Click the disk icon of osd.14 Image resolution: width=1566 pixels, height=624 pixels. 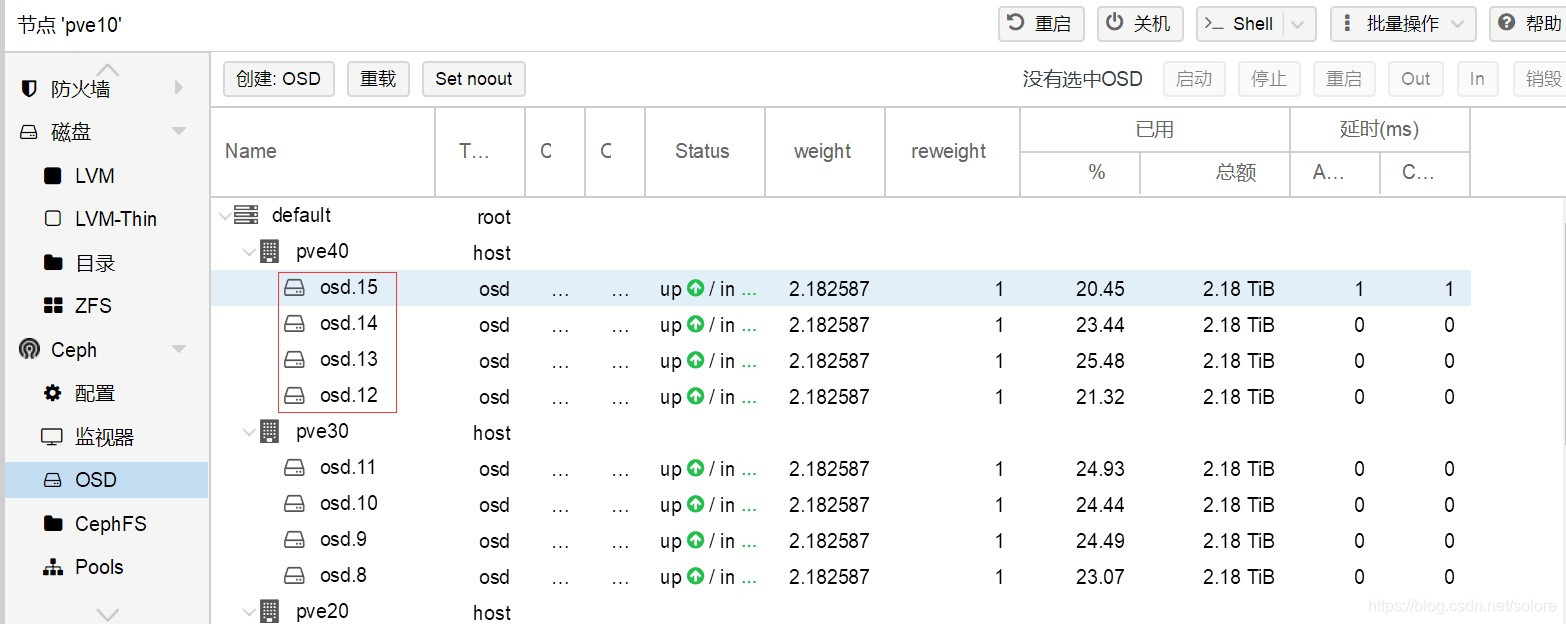click(294, 324)
